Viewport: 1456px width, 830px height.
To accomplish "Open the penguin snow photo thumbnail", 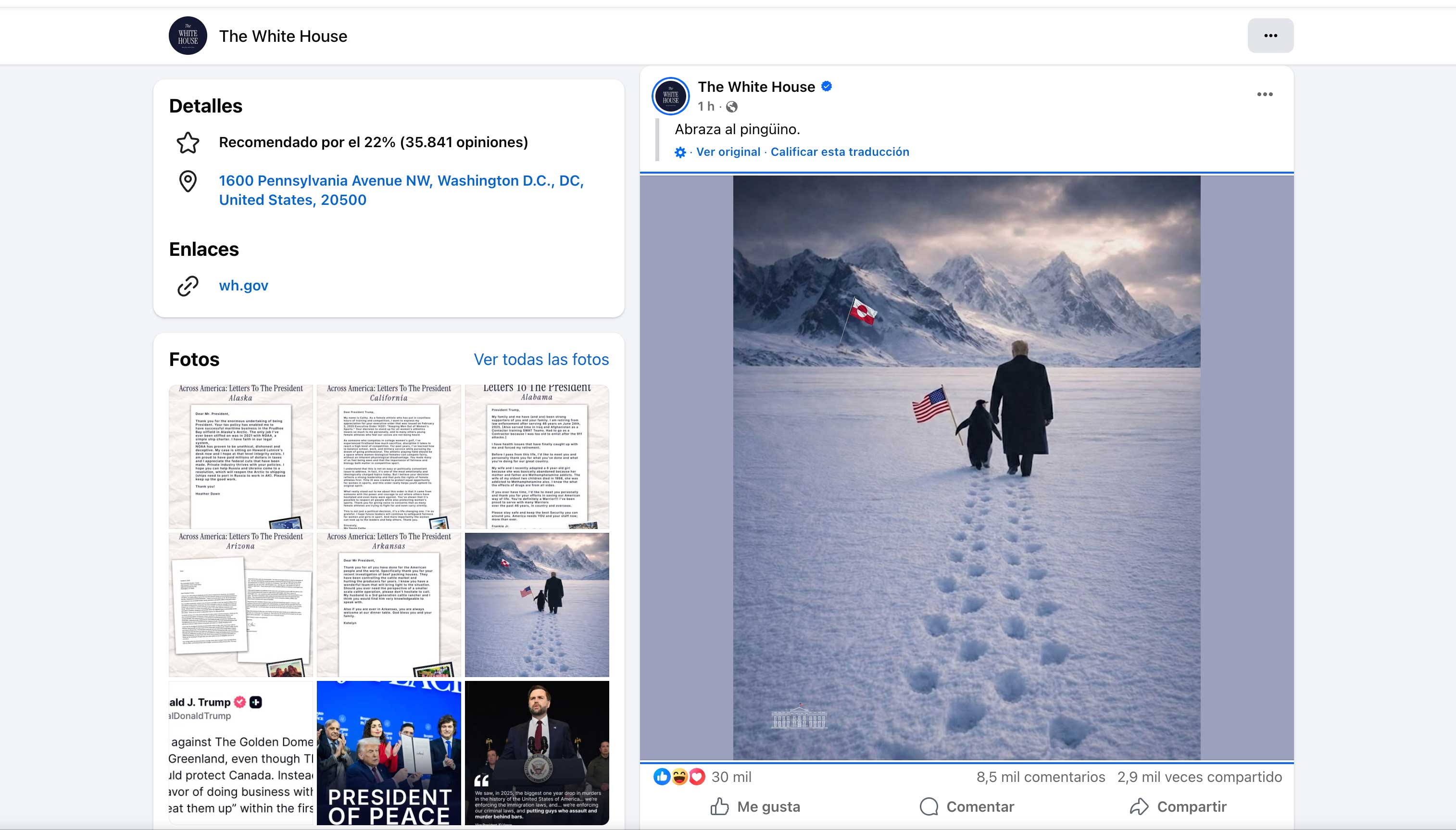I will [537, 604].
